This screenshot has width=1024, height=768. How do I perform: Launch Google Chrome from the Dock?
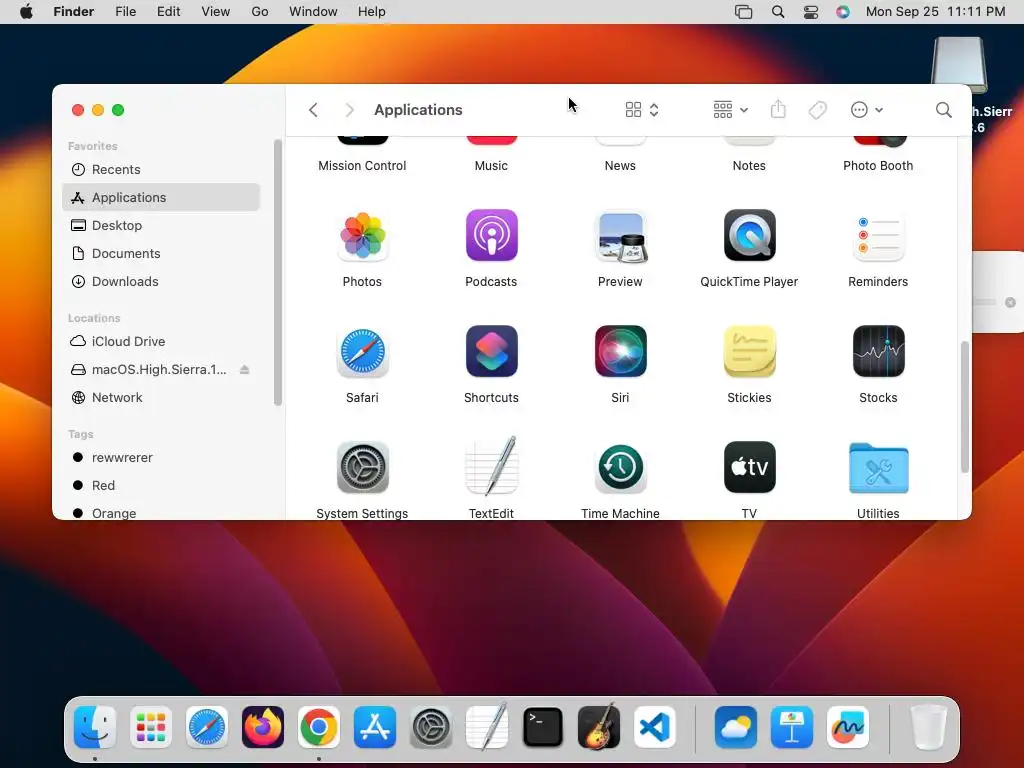point(319,727)
